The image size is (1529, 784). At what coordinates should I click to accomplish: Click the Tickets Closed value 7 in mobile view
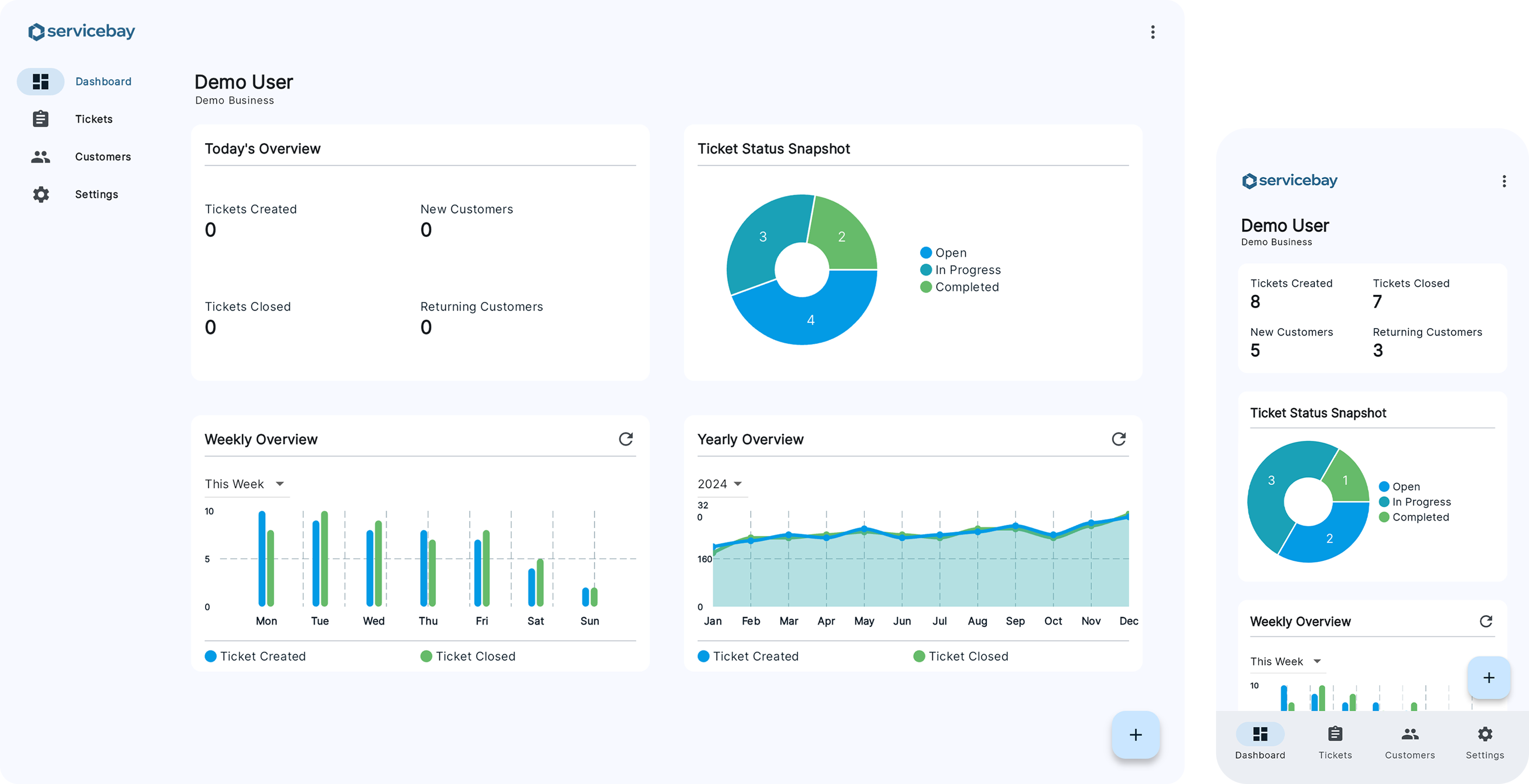[1377, 301]
